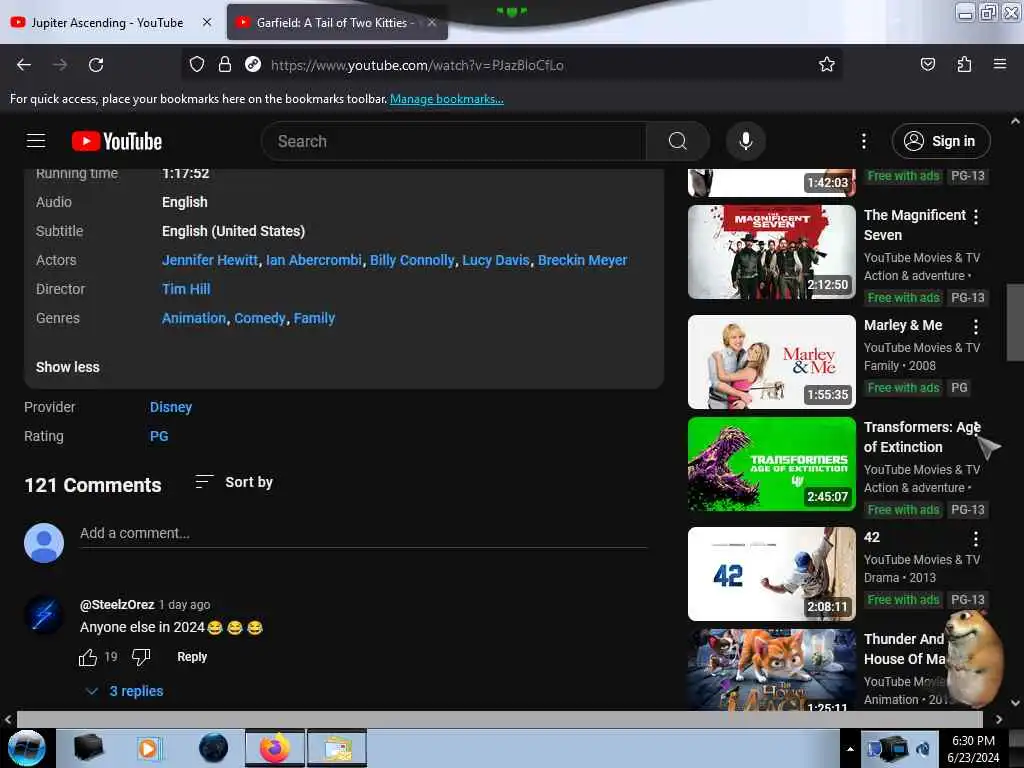The image size is (1024, 768).
Task: Open taskbar clock showing 6:30 PM
Action: (973, 749)
